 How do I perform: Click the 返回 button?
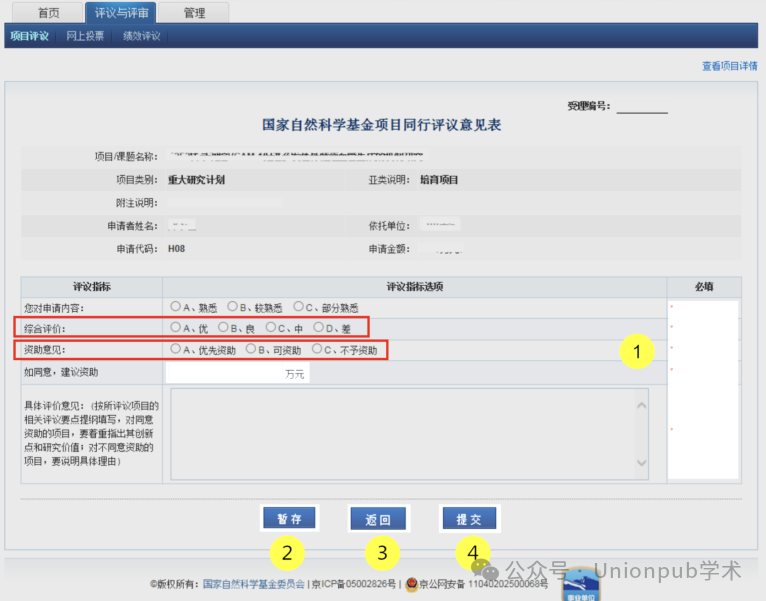378,519
